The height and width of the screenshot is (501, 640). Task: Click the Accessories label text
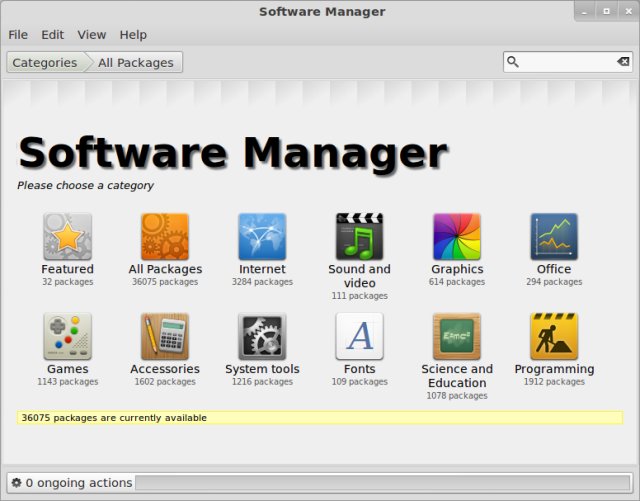[x=165, y=369]
